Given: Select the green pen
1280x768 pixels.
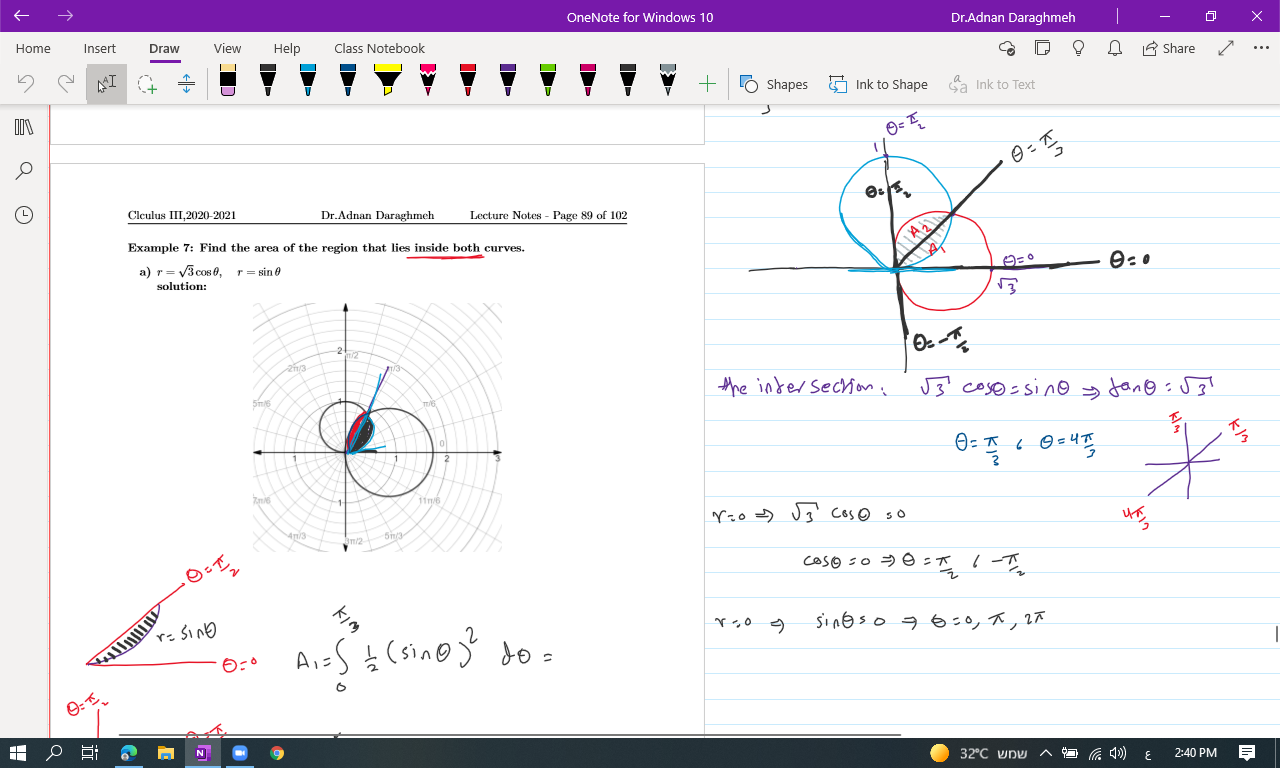Looking at the screenshot, I should pos(548,81).
